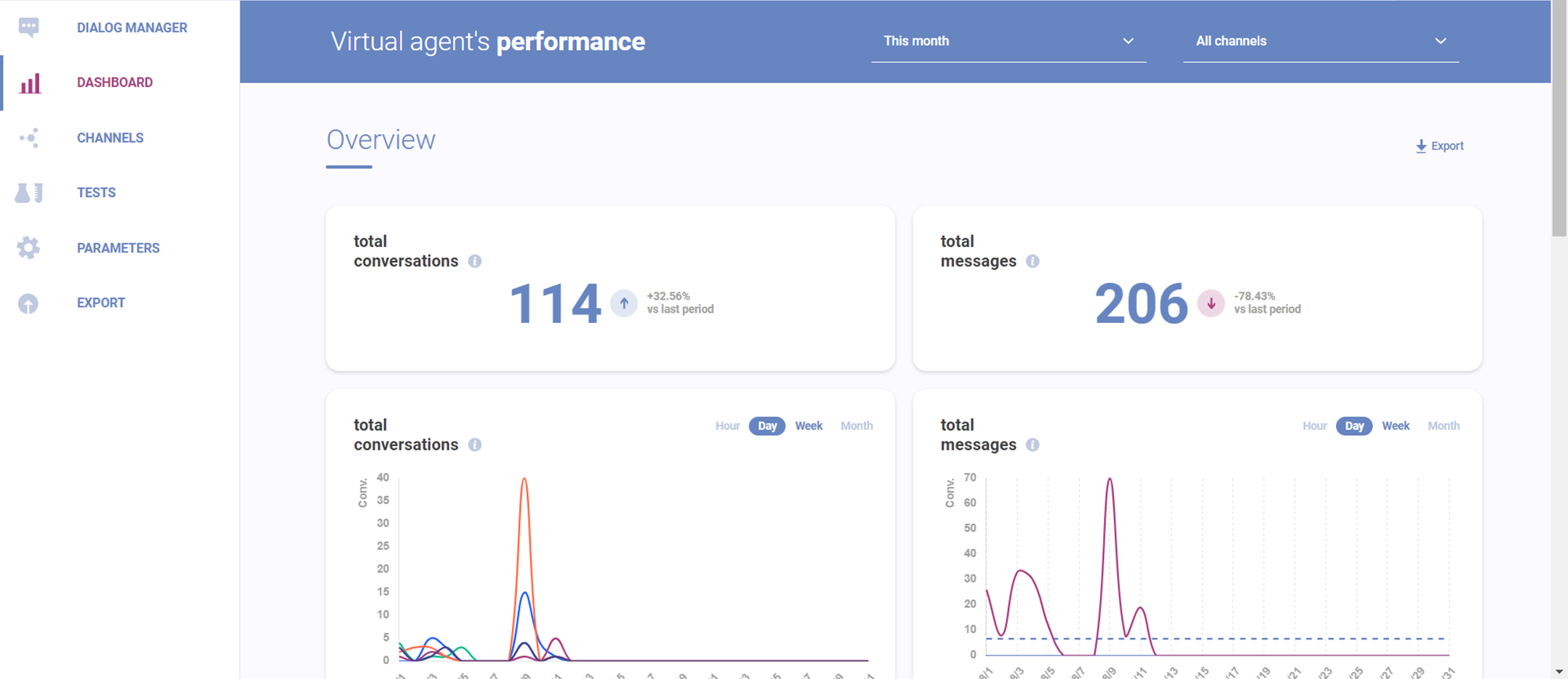Click info icon beside total conversations summary
This screenshot has height=679, width=1568.
(x=475, y=261)
